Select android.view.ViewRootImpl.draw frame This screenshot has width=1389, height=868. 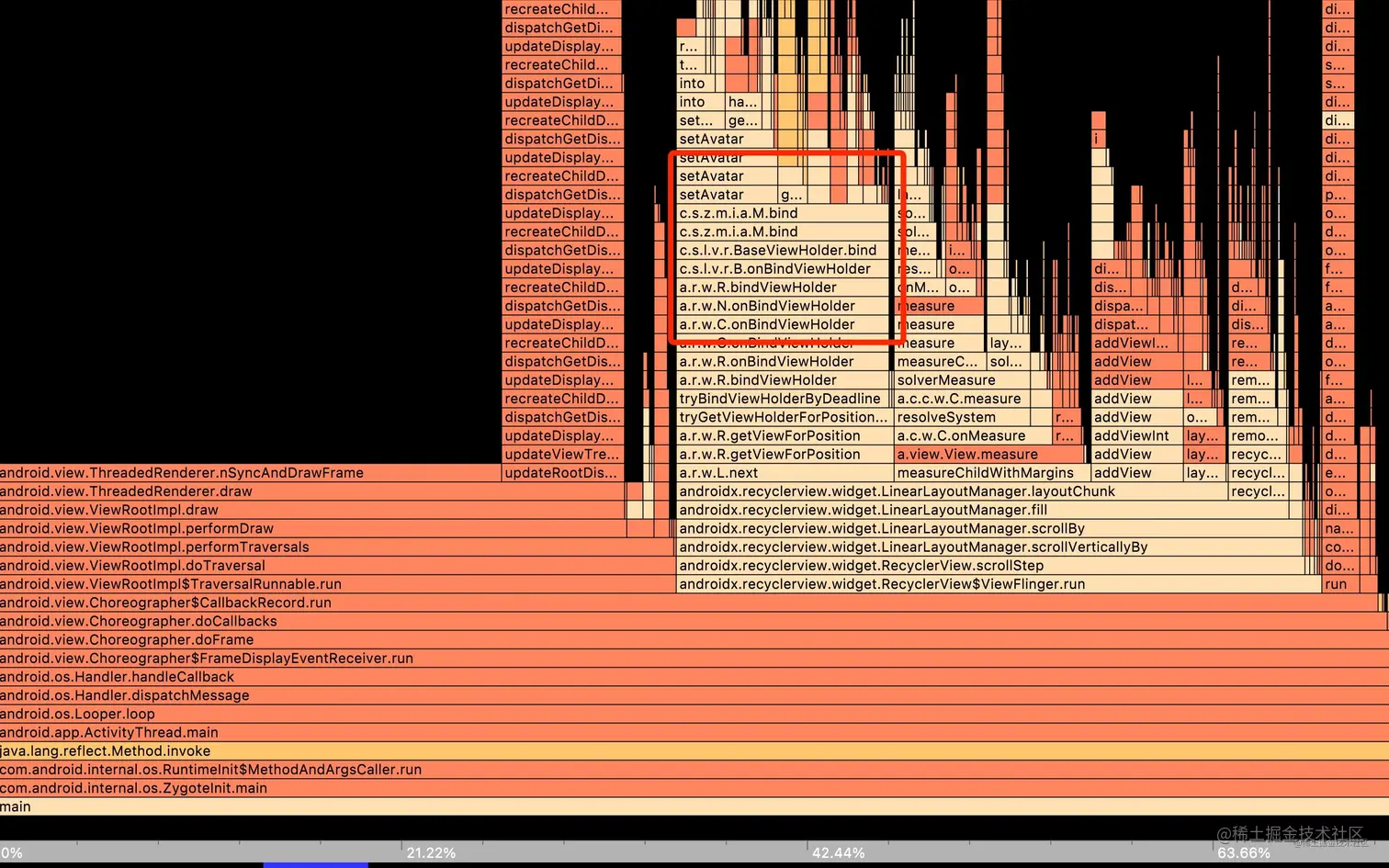pyautogui.click(x=312, y=510)
